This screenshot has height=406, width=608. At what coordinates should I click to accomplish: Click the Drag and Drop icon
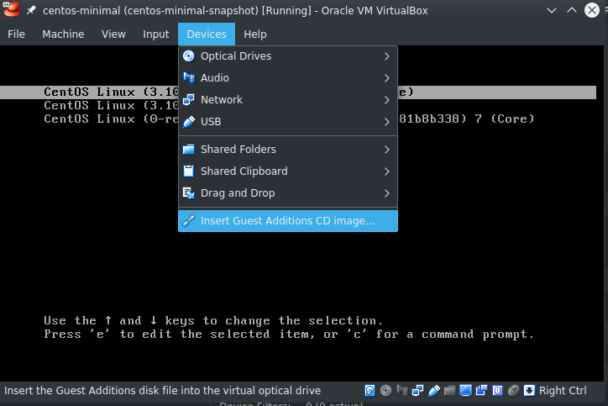coord(188,193)
